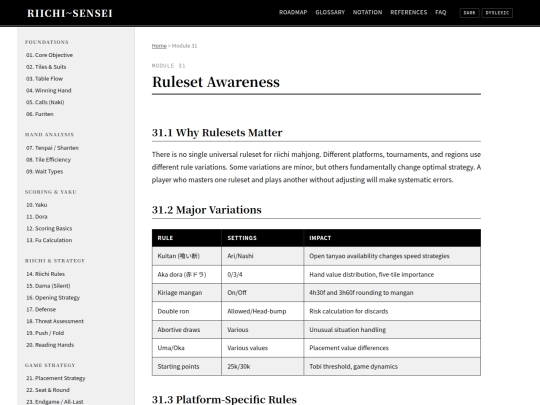Screen dimensions: 540x405
Task: Click the Aka dora rule cell
Action: (187, 274)
